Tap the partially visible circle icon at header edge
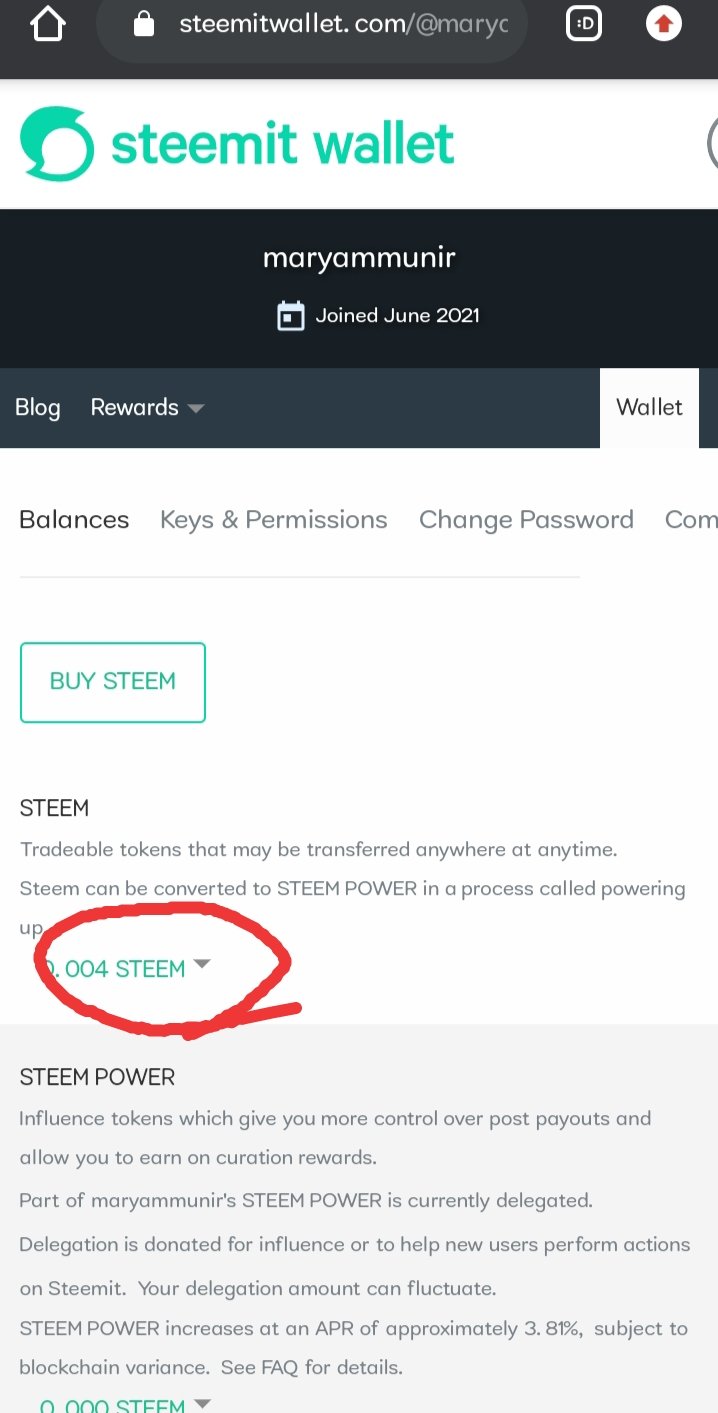The width and height of the screenshot is (718, 1413). click(712, 145)
